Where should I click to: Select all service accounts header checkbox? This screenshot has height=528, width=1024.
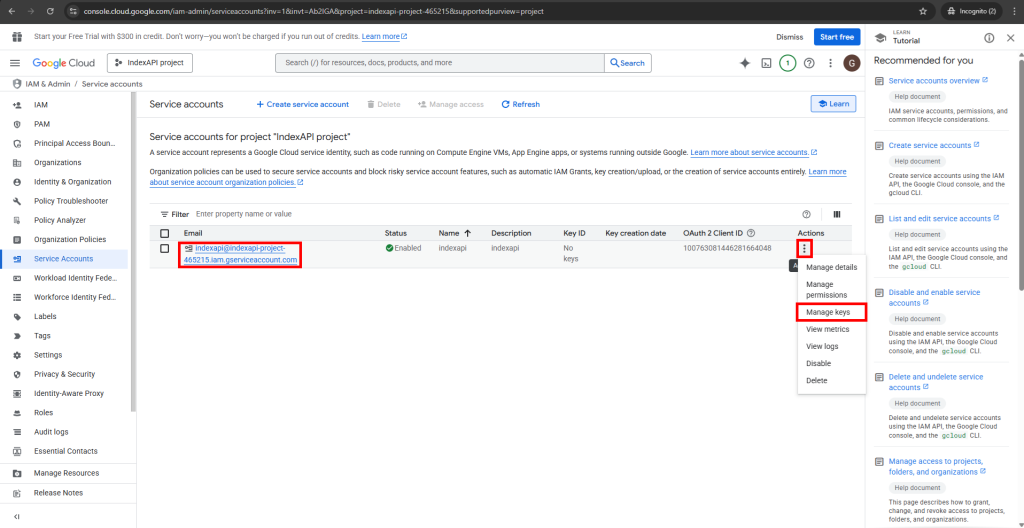165,233
